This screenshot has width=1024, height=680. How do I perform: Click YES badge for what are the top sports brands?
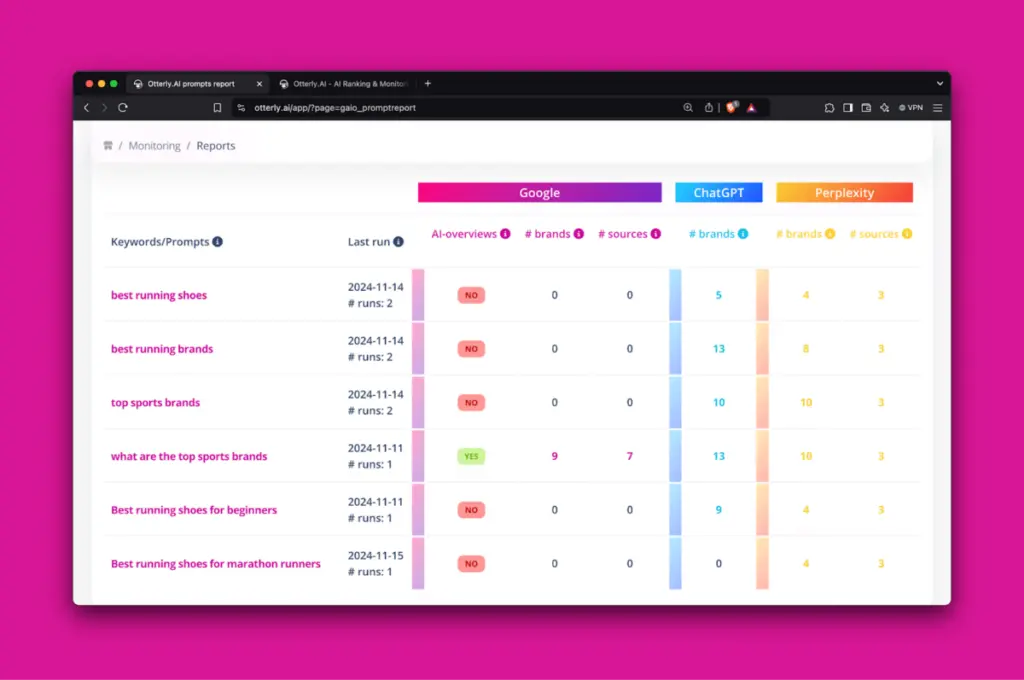click(x=471, y=456)
